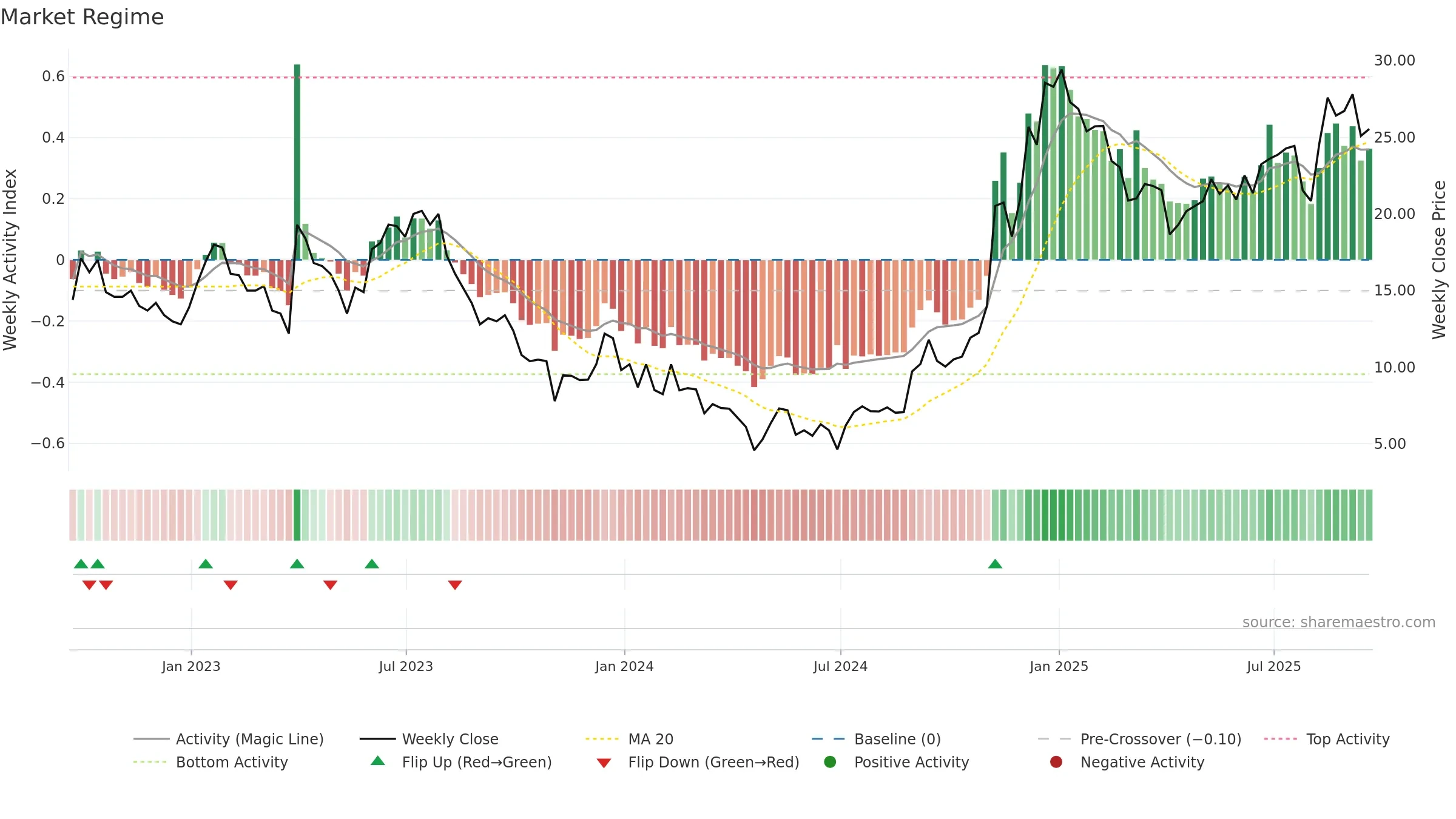Toggle the Flip Up (Red→Green) legend entry

click(x=461, y=762)
